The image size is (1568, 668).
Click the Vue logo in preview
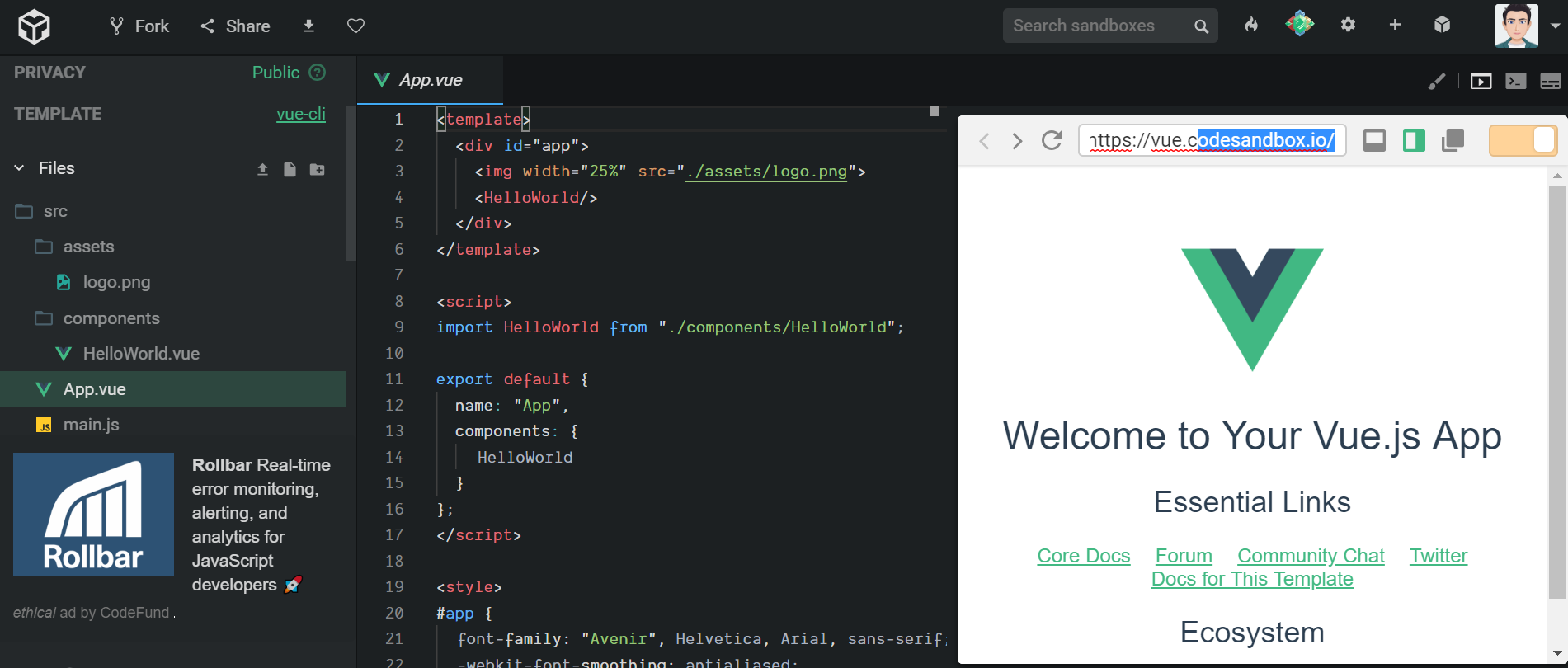(1252, 309)
